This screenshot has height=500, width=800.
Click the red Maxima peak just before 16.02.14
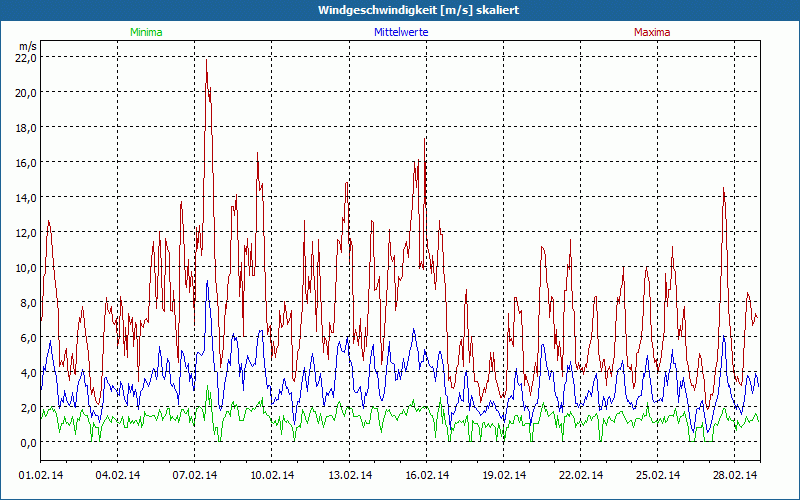424,139
